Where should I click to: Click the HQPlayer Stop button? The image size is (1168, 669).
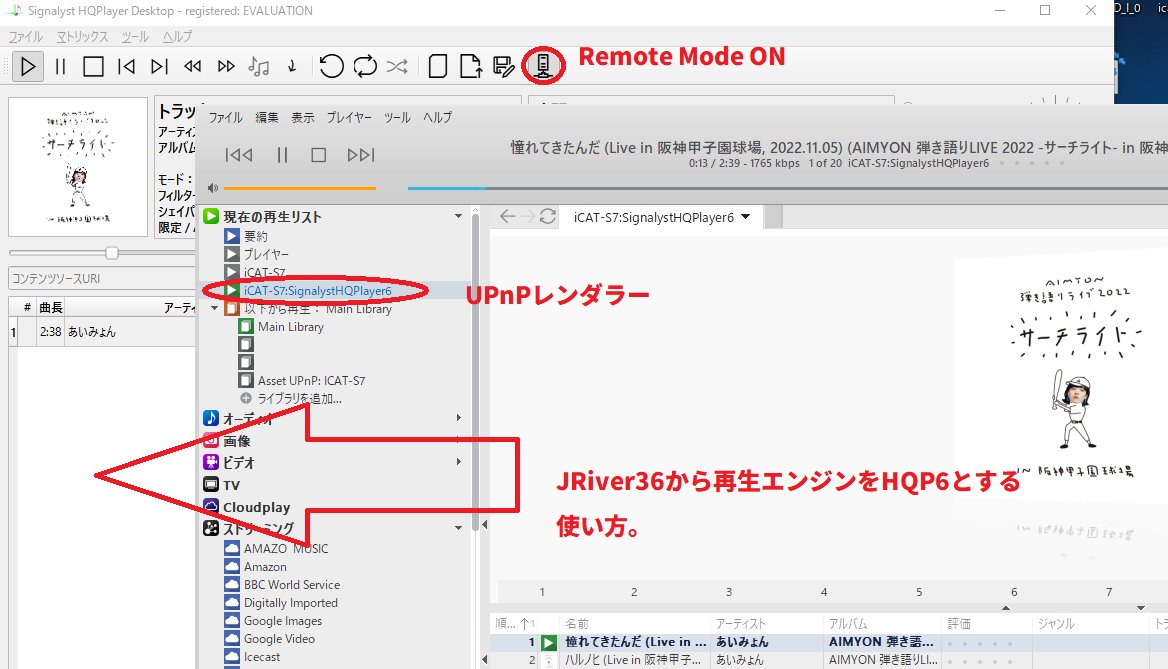pyautogui.click(x=93, y=66)
